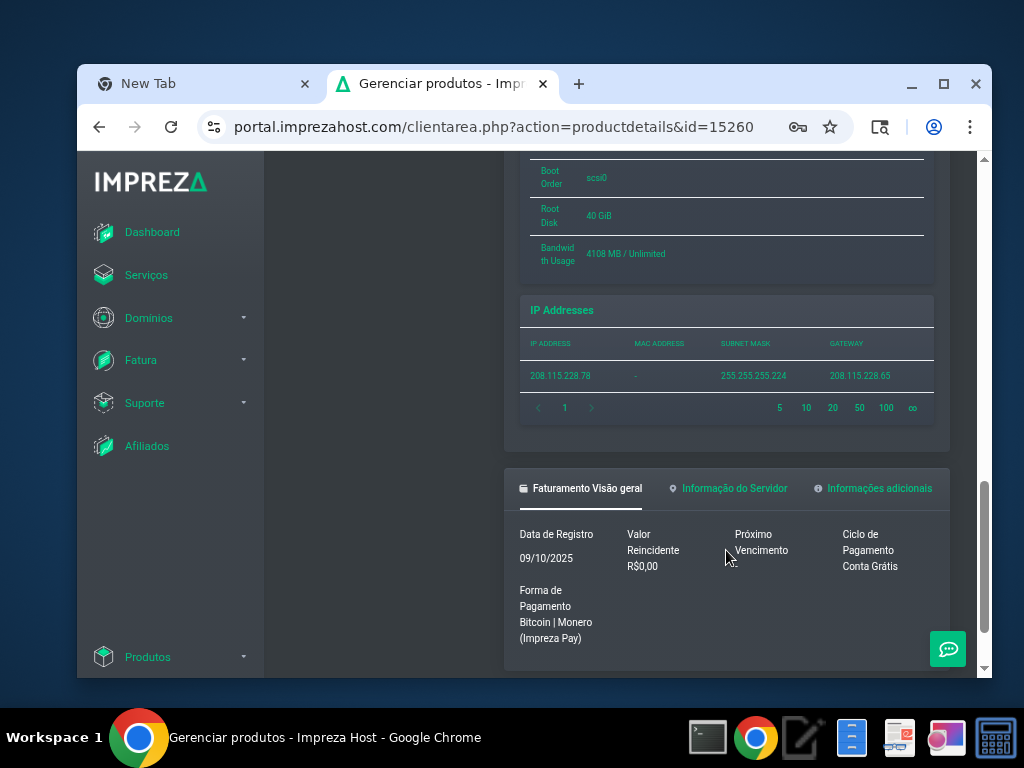Click the Afiliados chart icon
The height and width of the screenshot is (768, 1024).
[103, 446]
